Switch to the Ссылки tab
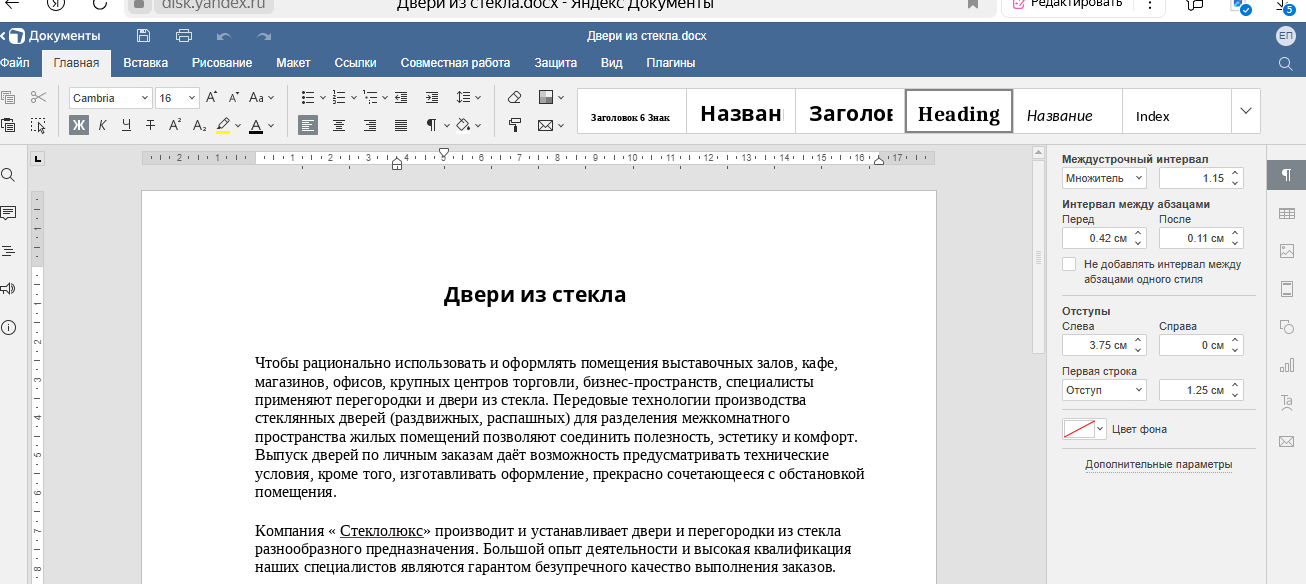Screen dimensions: 1306x584 (355, 63)
